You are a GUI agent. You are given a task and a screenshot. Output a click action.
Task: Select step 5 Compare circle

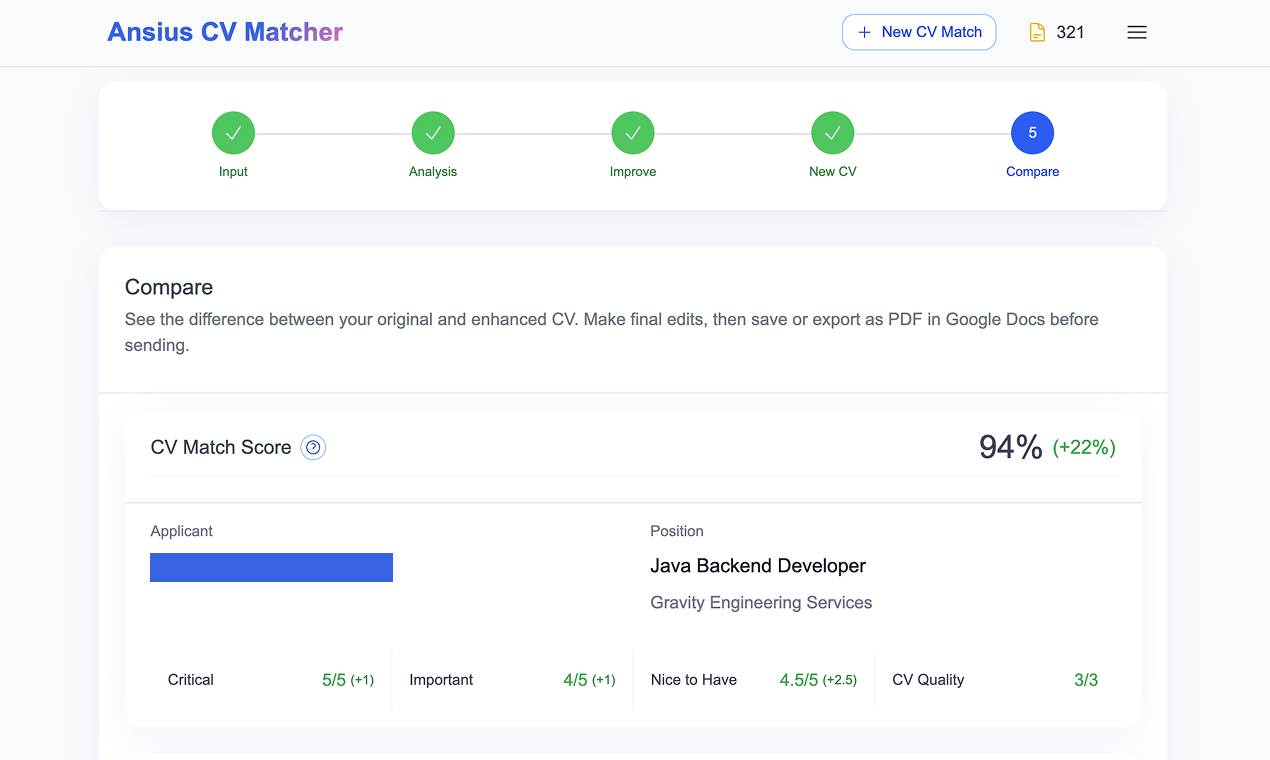(1033, 133)
